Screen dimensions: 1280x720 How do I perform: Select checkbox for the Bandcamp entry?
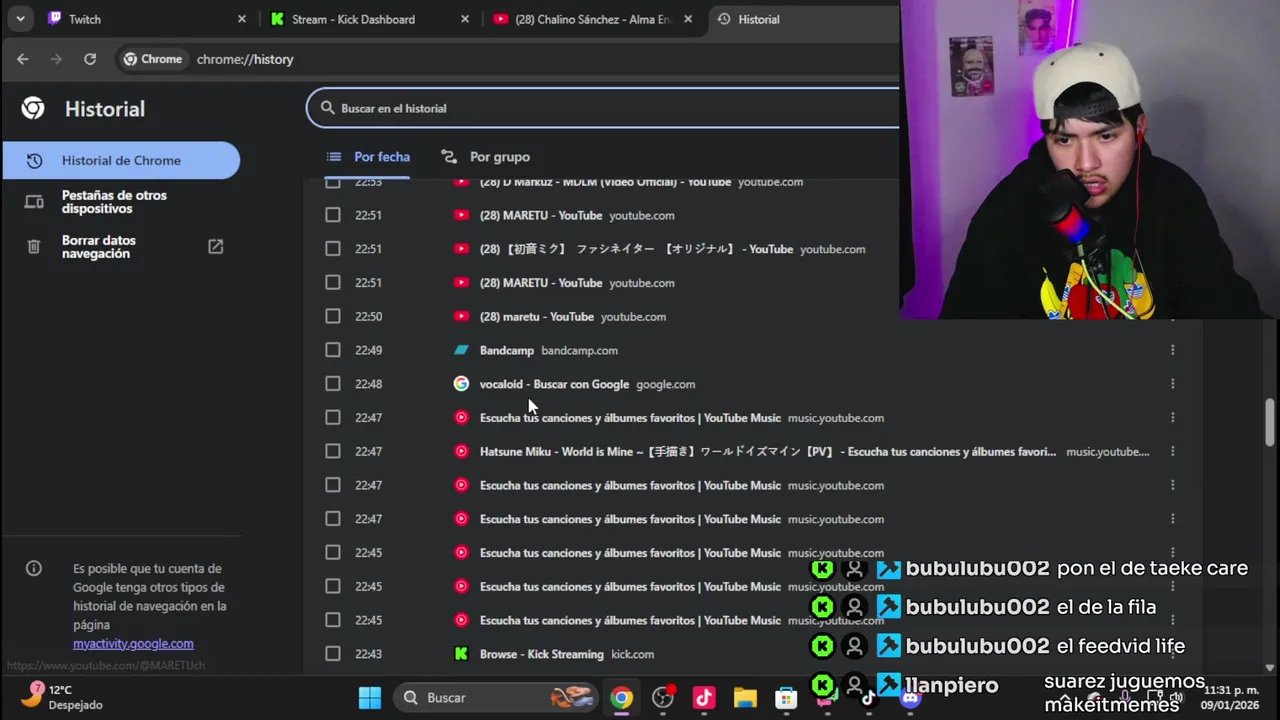pyautogui.click(x=333, y=350)
